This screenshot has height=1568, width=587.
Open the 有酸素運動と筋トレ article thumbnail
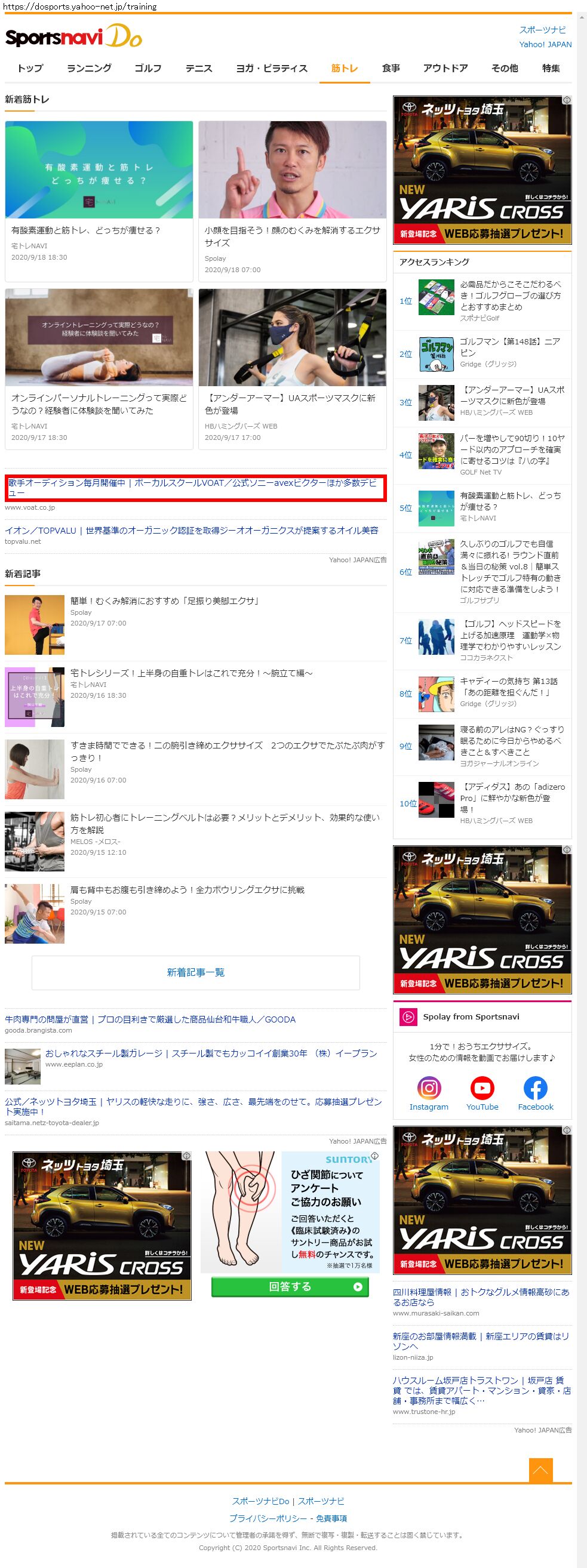pyautogui.click(x=99, y=170)
